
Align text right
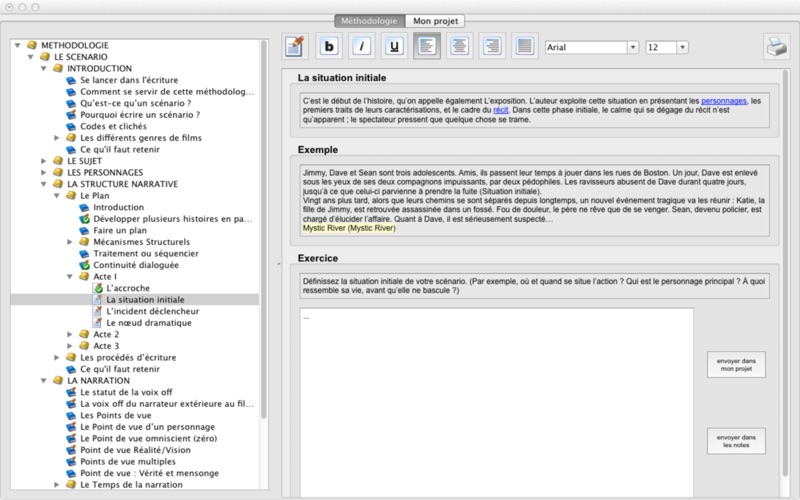[492, 46]
